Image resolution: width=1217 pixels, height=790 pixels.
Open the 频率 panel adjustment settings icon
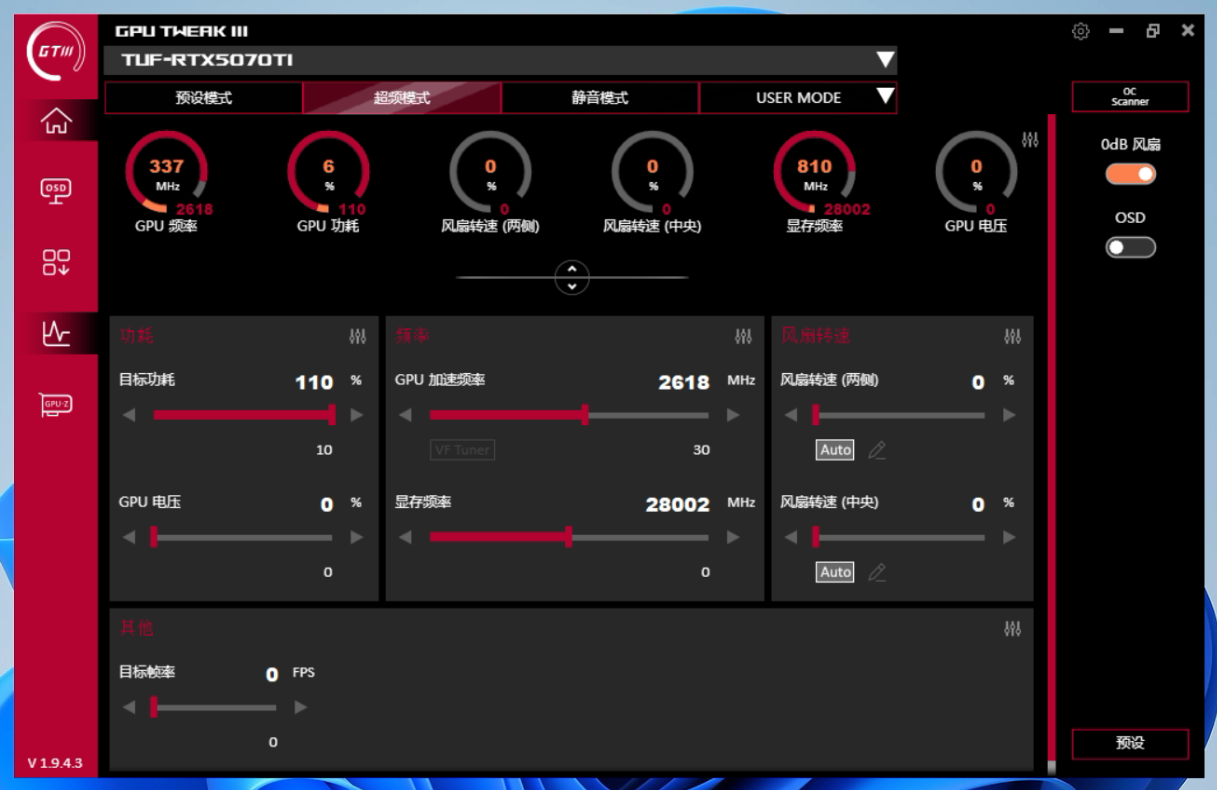click(x=743, y=337)
